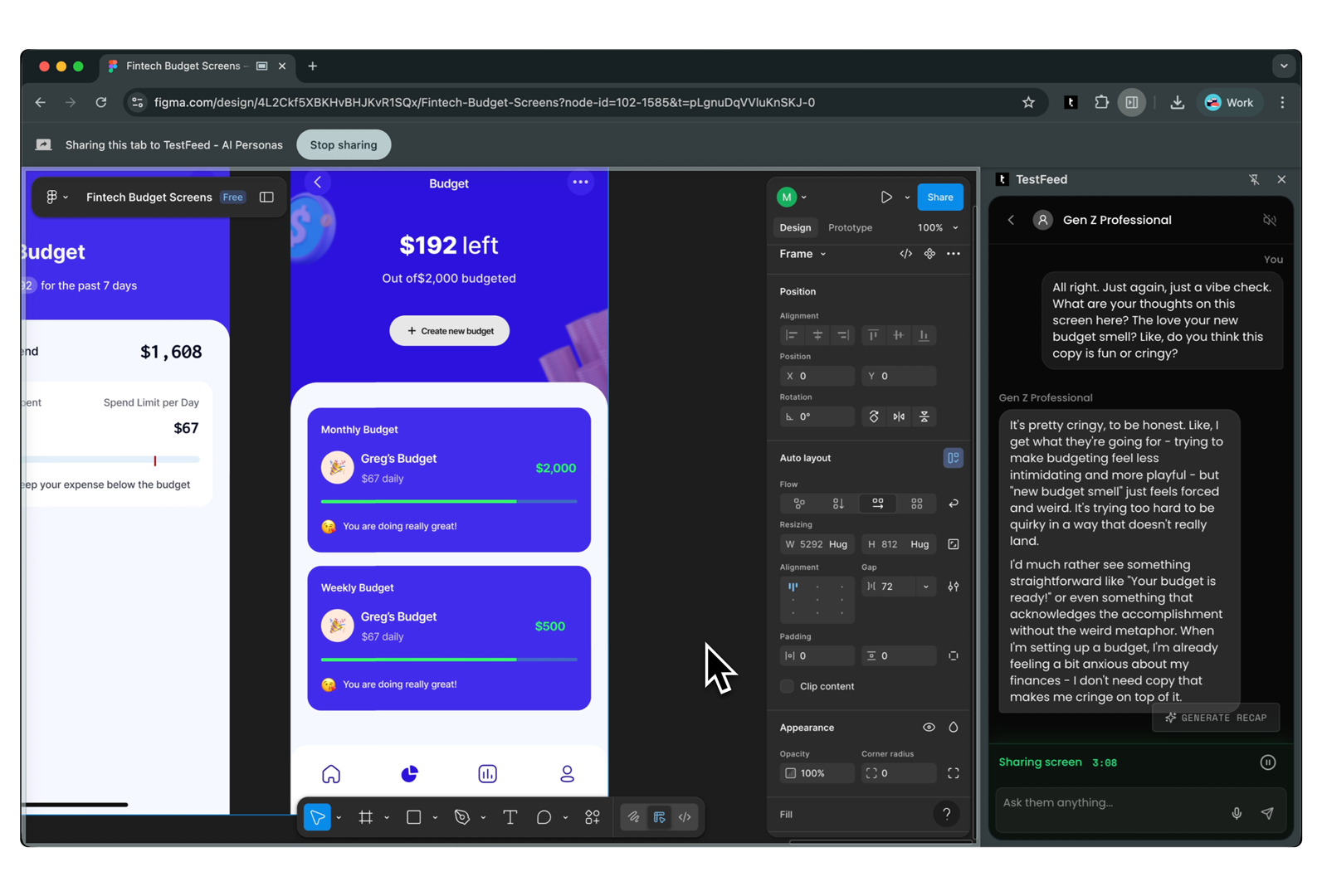This screenshot has height=896, width=1322.
Task: Open the 100% zoom dropdown
Action: 938,227
